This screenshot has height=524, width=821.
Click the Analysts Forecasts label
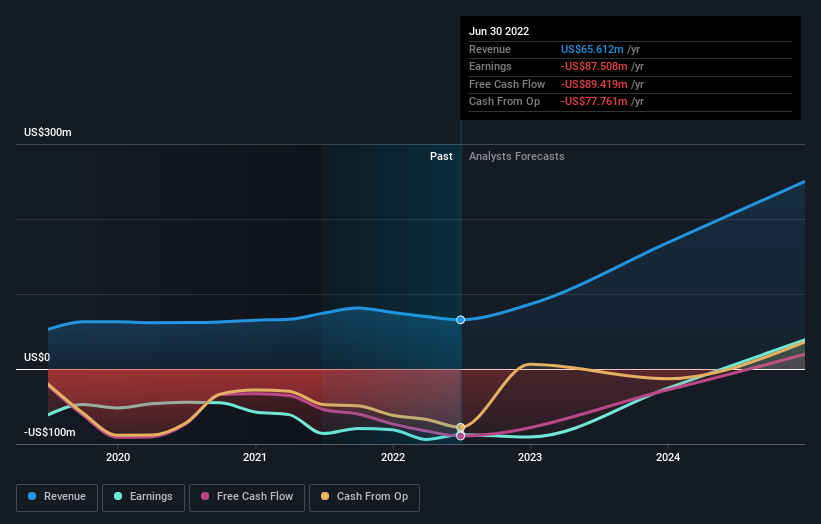click(517, 157)
